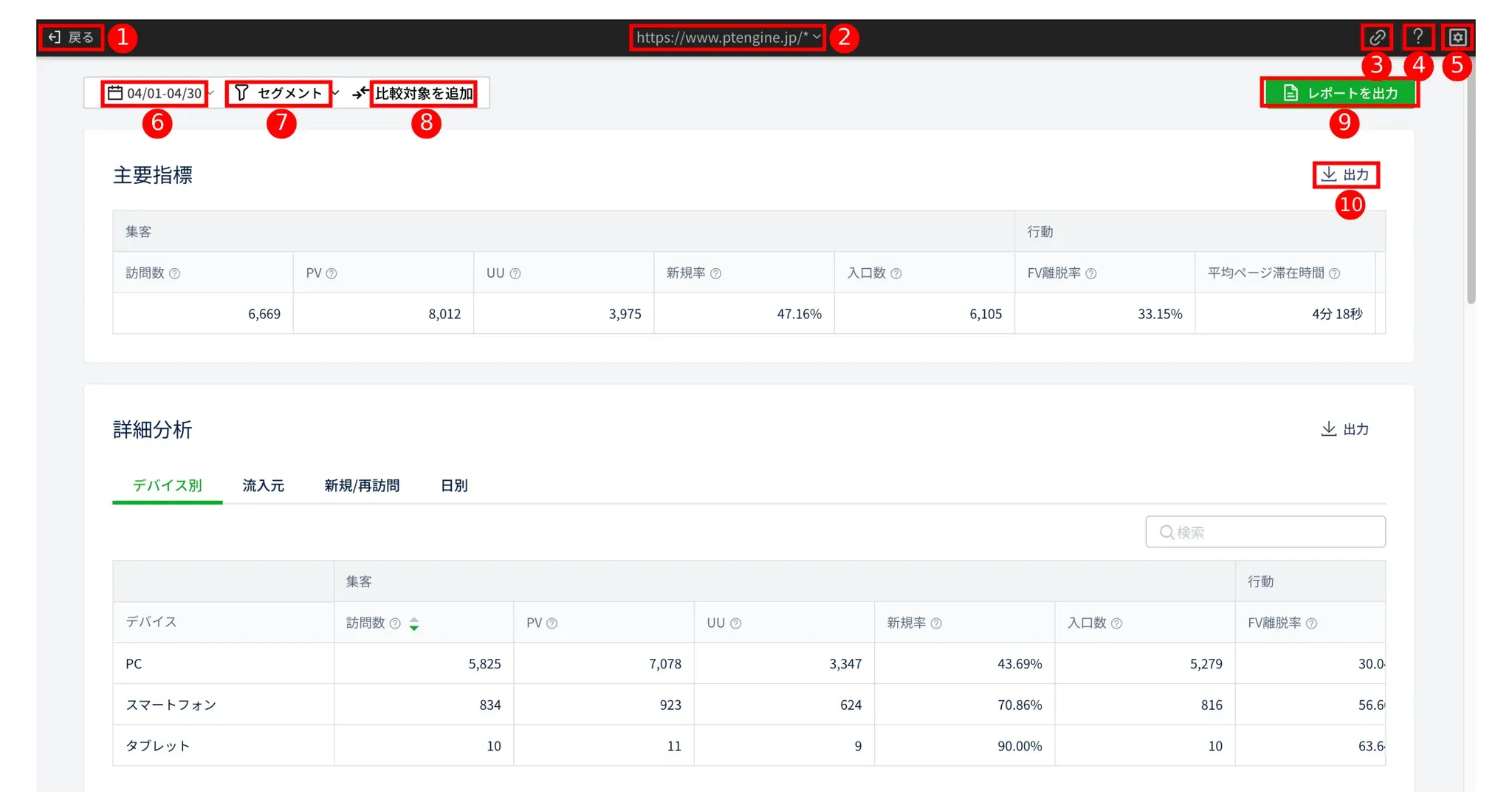Click the copy link icon in top bar
Screen dimensions: 1512x811
point(1376,37)
